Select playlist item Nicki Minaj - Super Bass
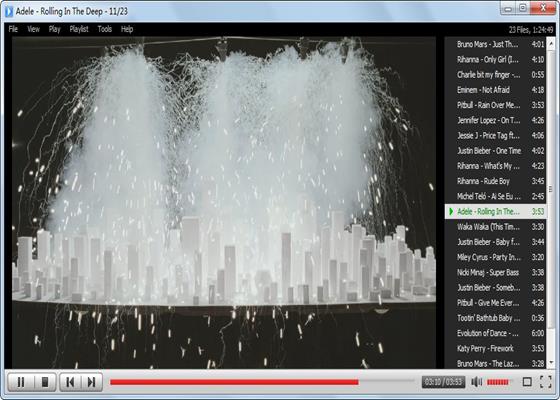The width and height of the screenshot is (560, 400). [x=495, y=272]
